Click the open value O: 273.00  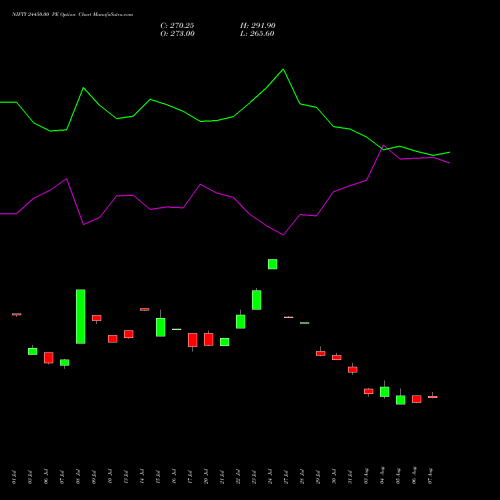[x=177, y=34]
